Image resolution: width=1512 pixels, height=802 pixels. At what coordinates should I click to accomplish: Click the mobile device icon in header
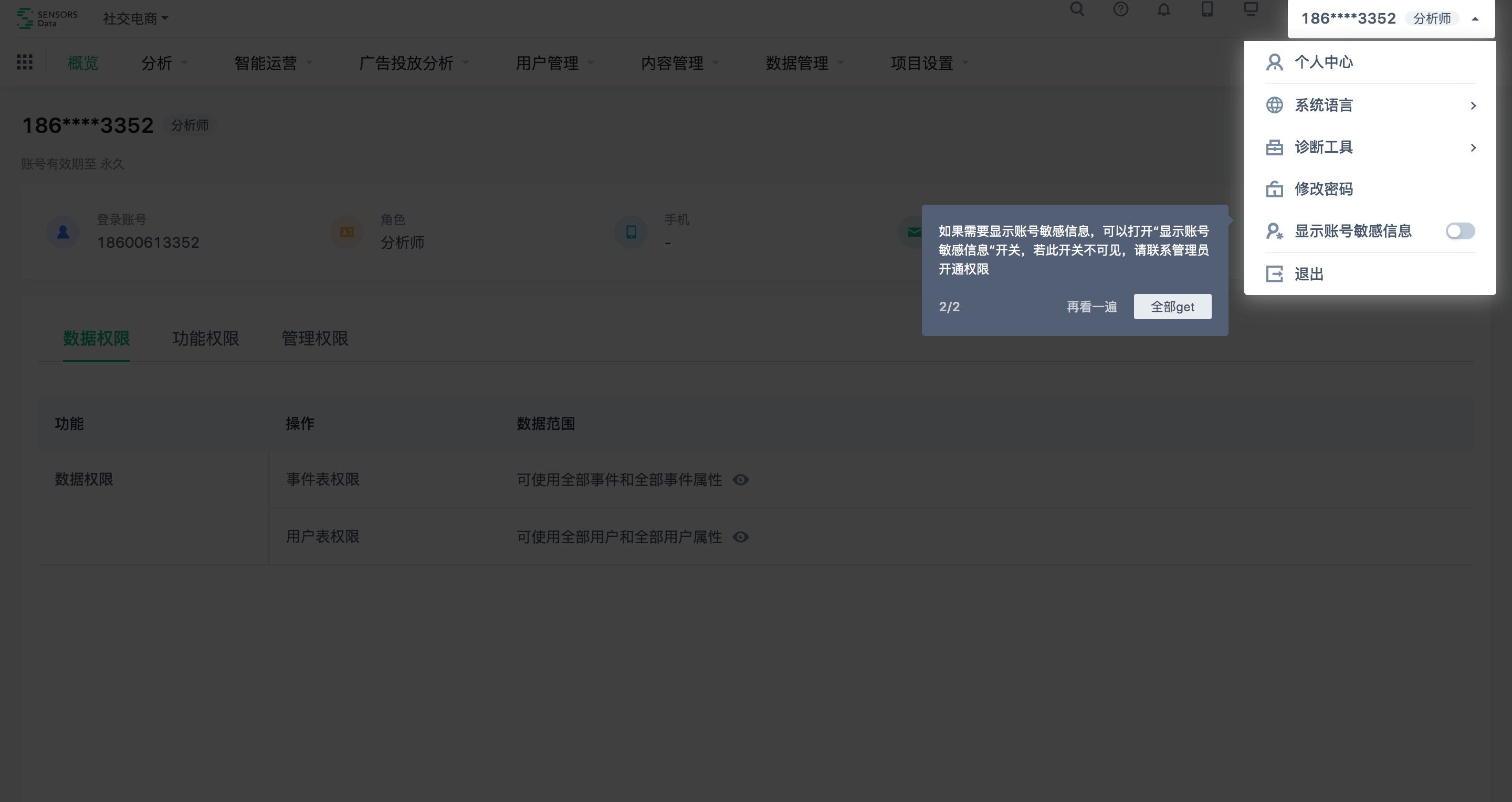(1207, 9)
